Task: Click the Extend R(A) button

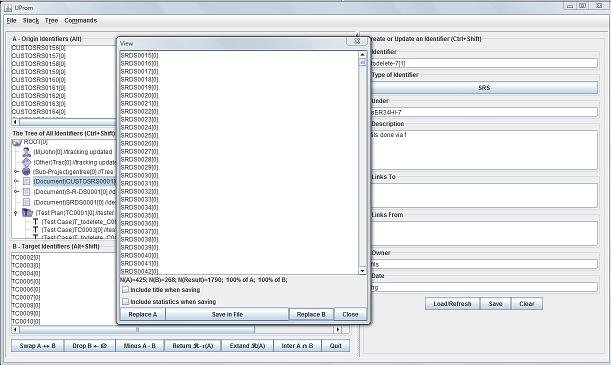Action: point(247,346)
